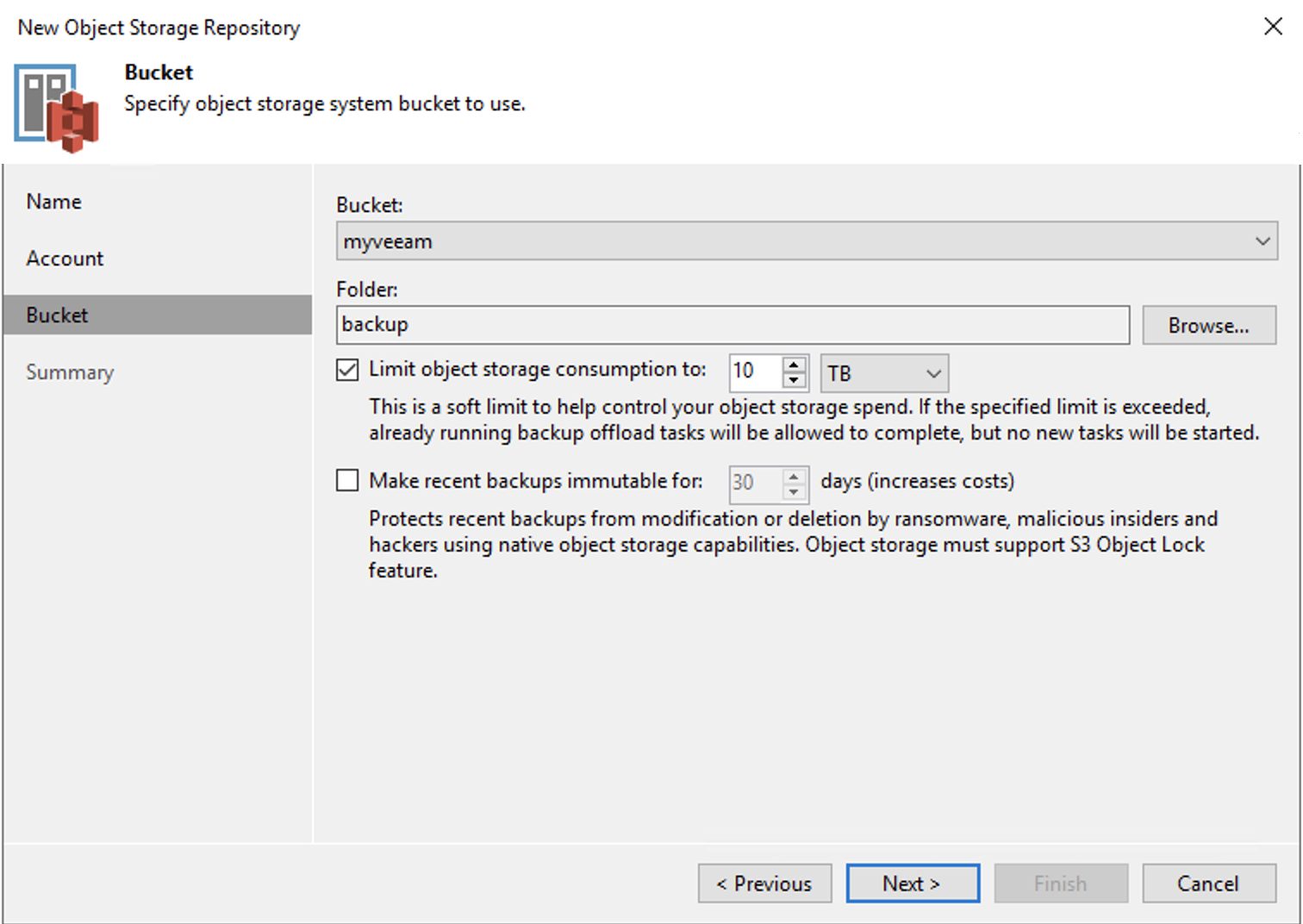Go to the Name wizard step
This screenshot has width=1303, height=924.
(x=54, y=202)
